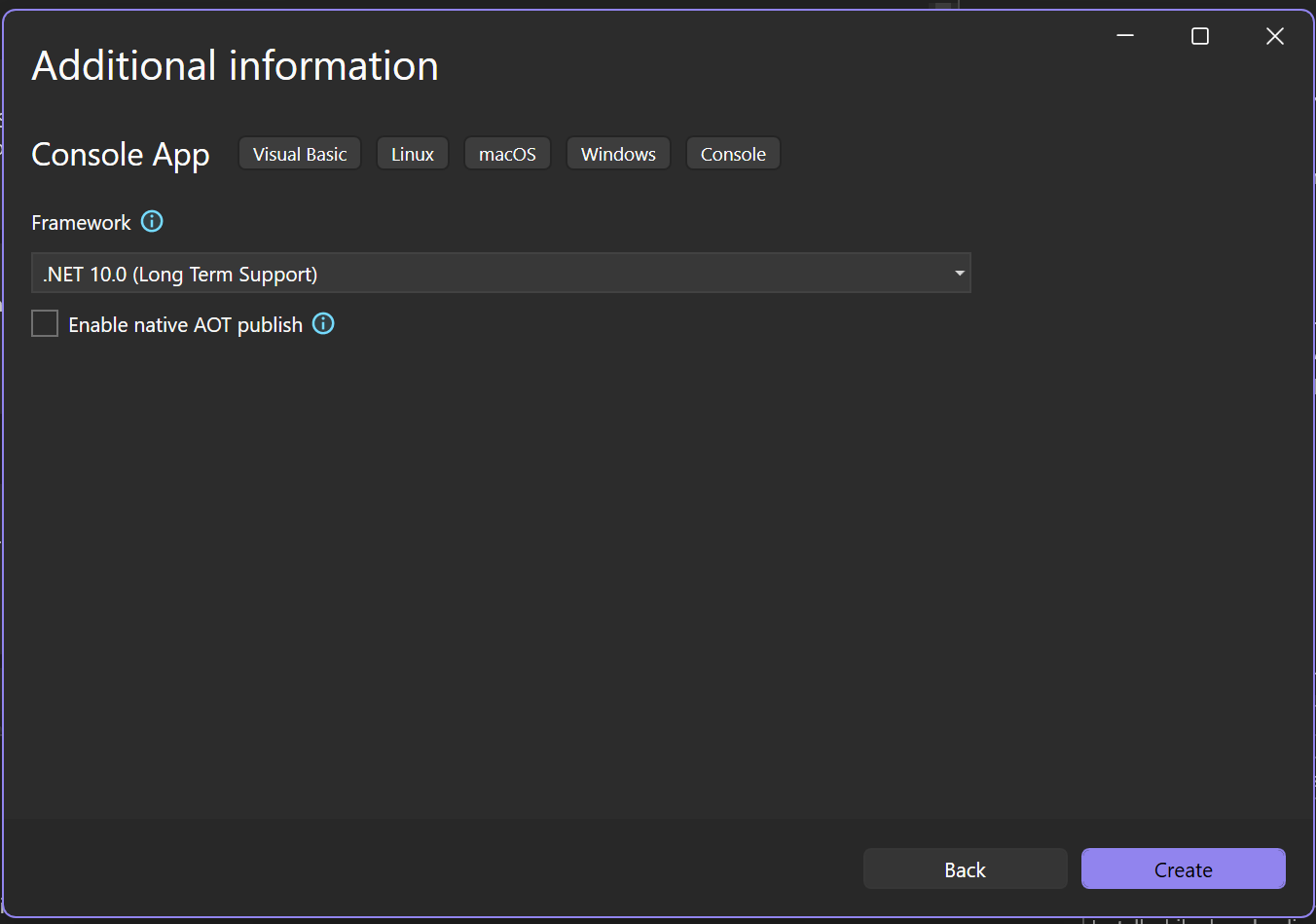The image size is (1316, 924).
Task: Click the Framework label text
Action: [81, 222]
